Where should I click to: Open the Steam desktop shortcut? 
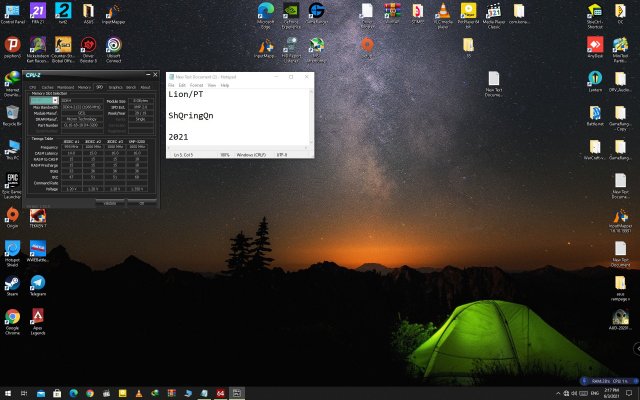[x=13, y=284]
